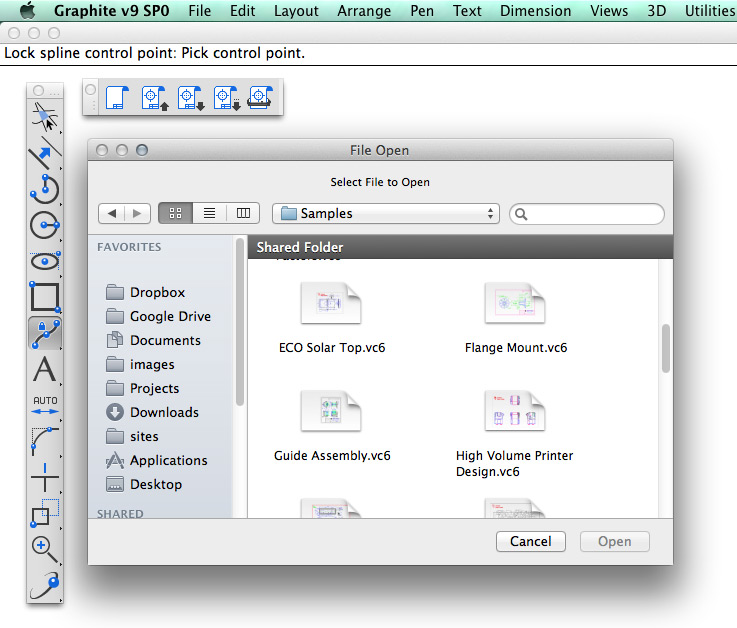The image size is (737, 628).
Task: Click the sheet plot/print icon
Action: (260, 98)
